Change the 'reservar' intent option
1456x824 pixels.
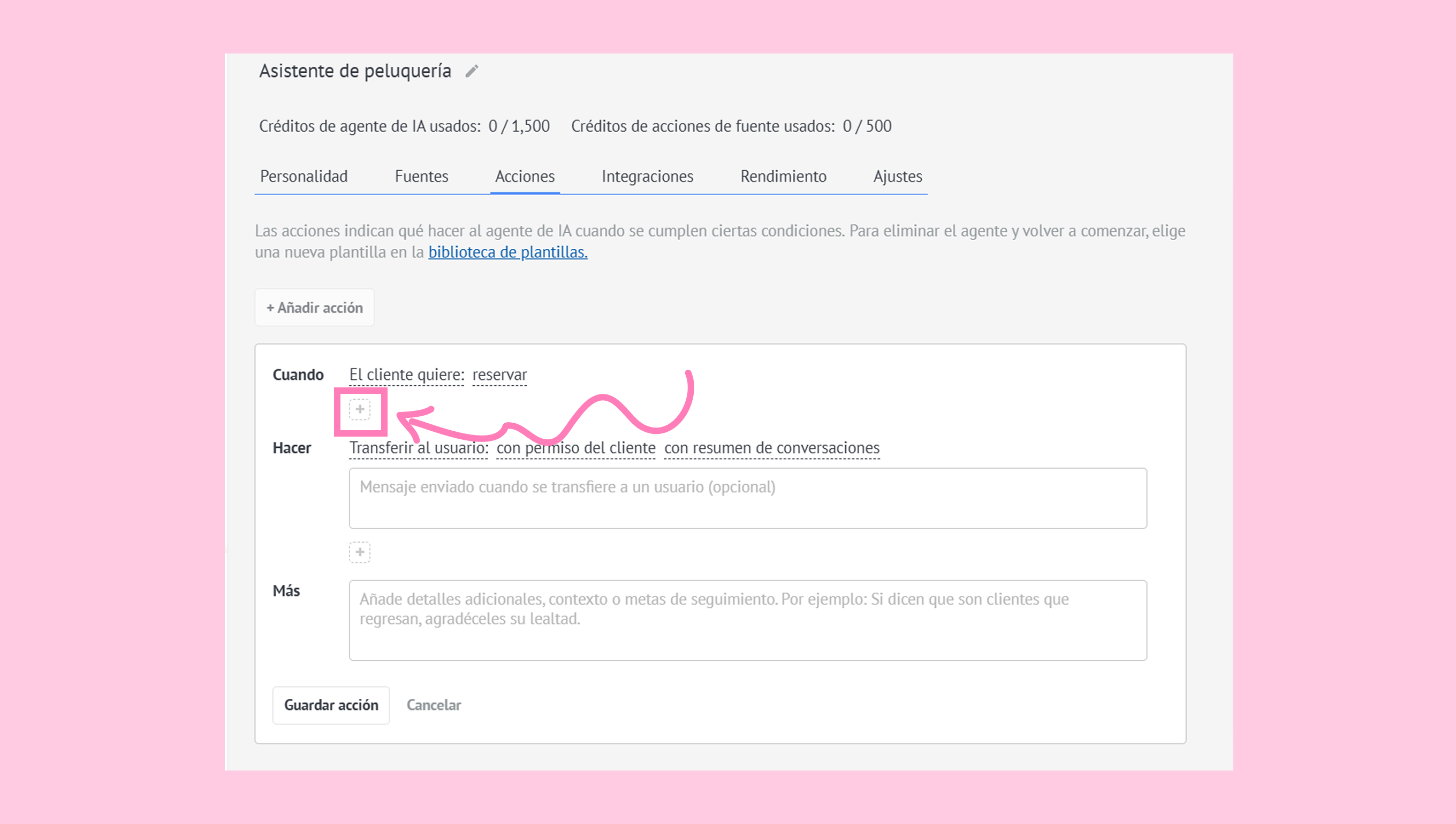point(499,375)
